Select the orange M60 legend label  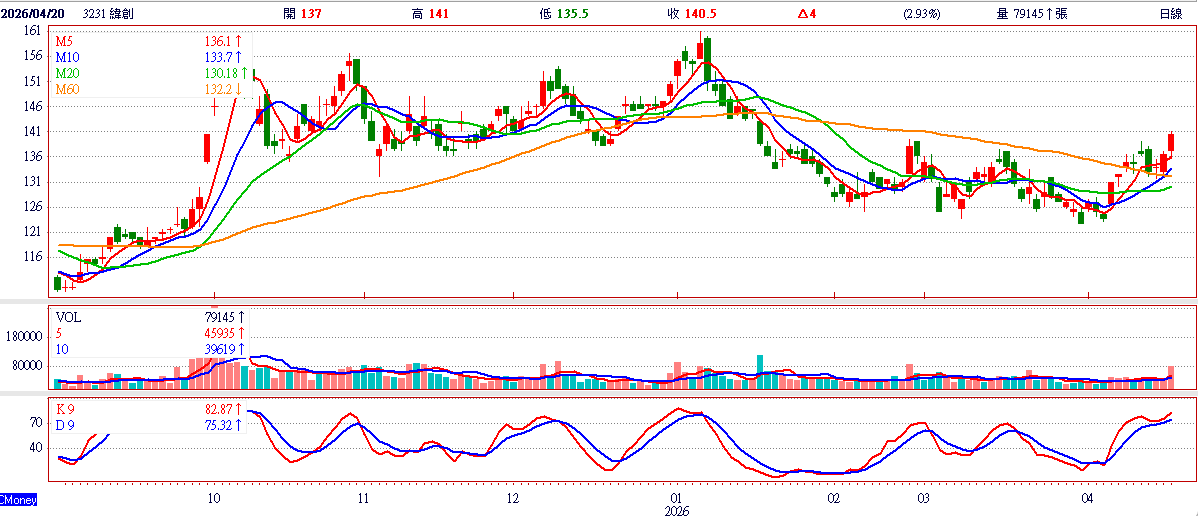tap(67, 90)
